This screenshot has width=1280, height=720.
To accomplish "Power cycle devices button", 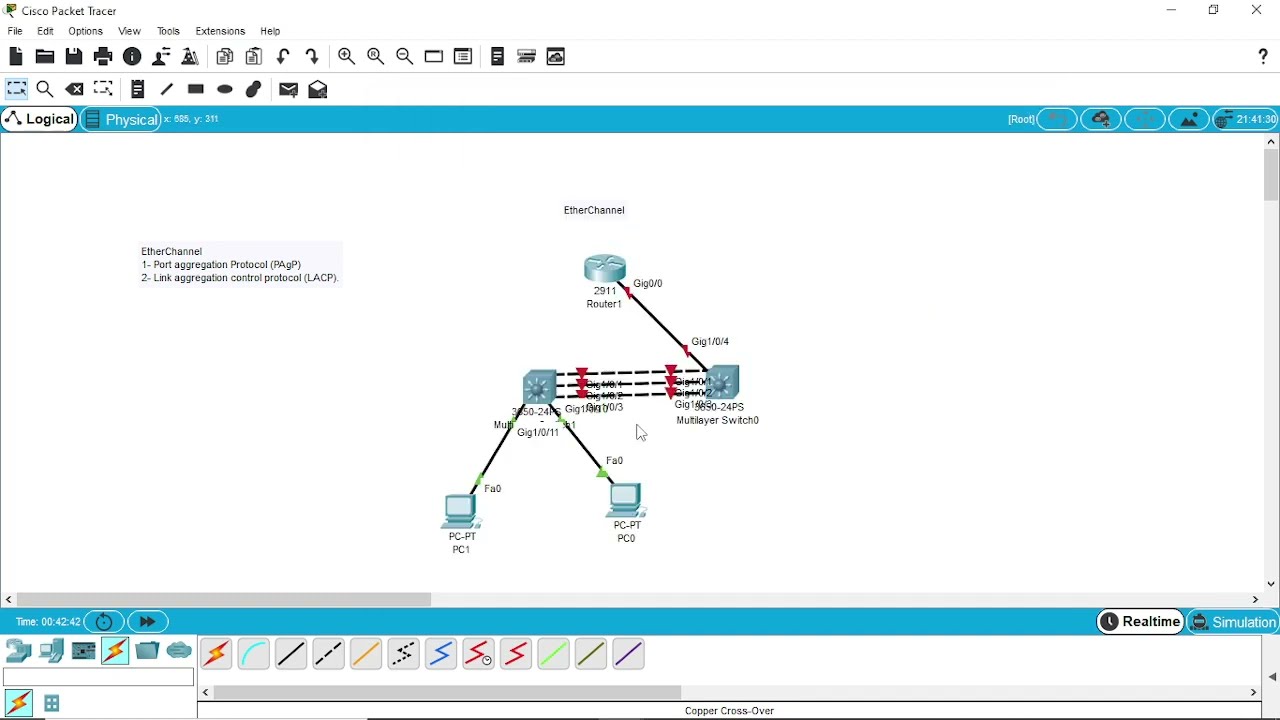I will point(104,622).
